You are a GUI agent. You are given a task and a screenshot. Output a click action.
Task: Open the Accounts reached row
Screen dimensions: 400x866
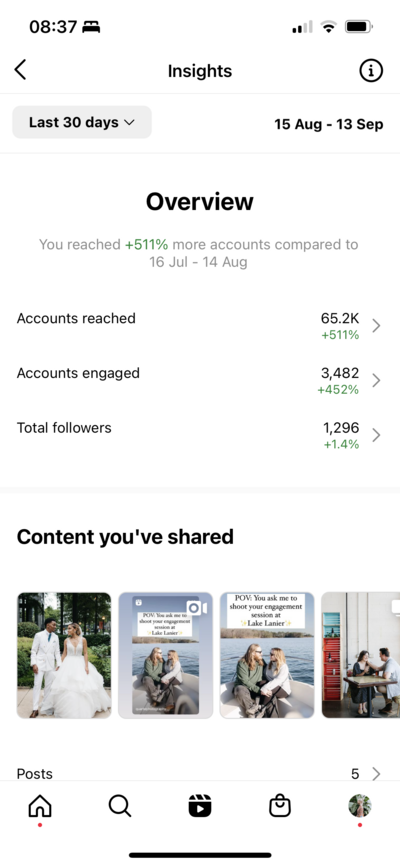coord(199,326)
